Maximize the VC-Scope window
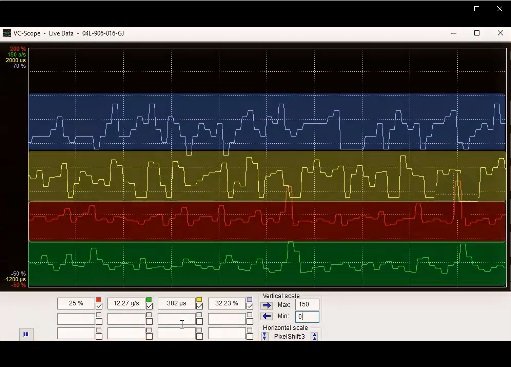 [477, 33]
